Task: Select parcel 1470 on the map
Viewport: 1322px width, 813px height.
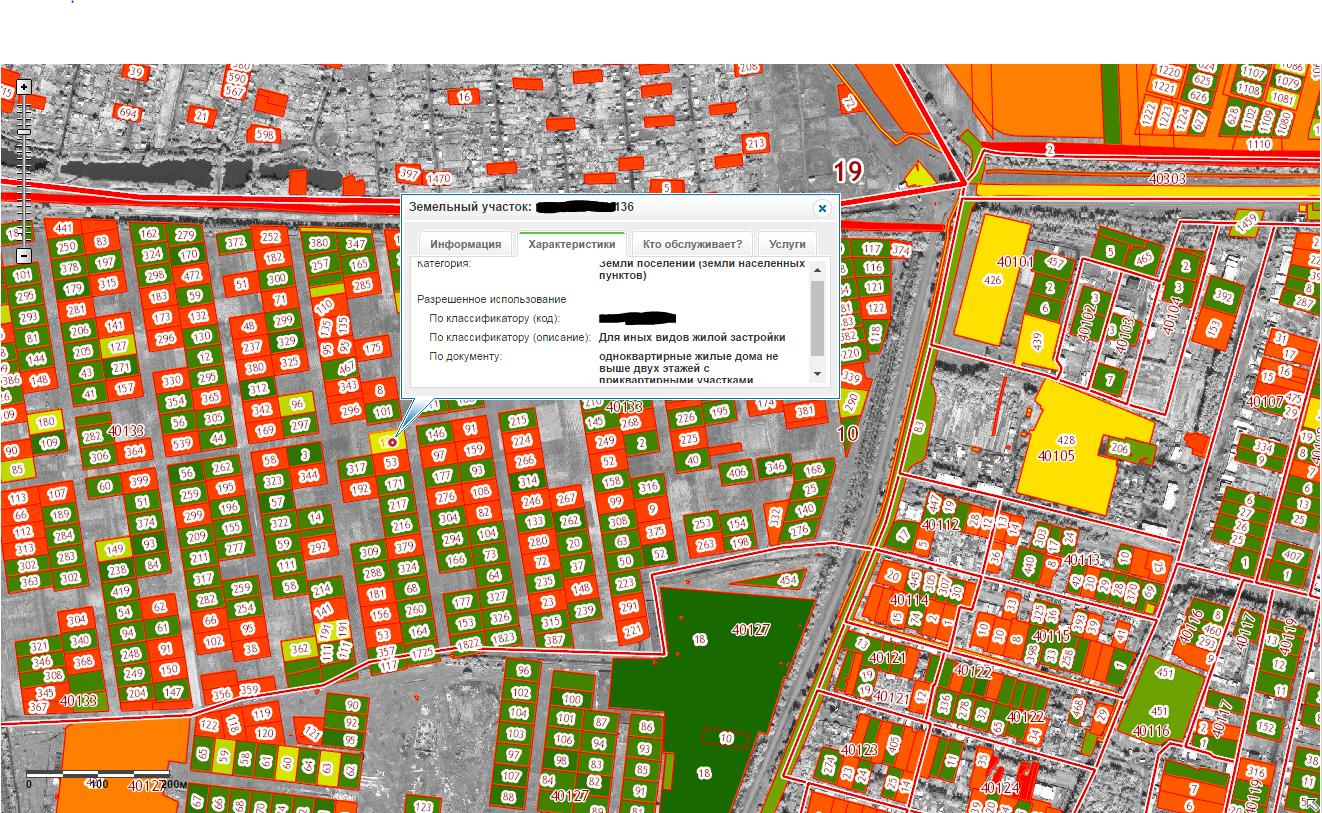Action: [x=438, y=179]
